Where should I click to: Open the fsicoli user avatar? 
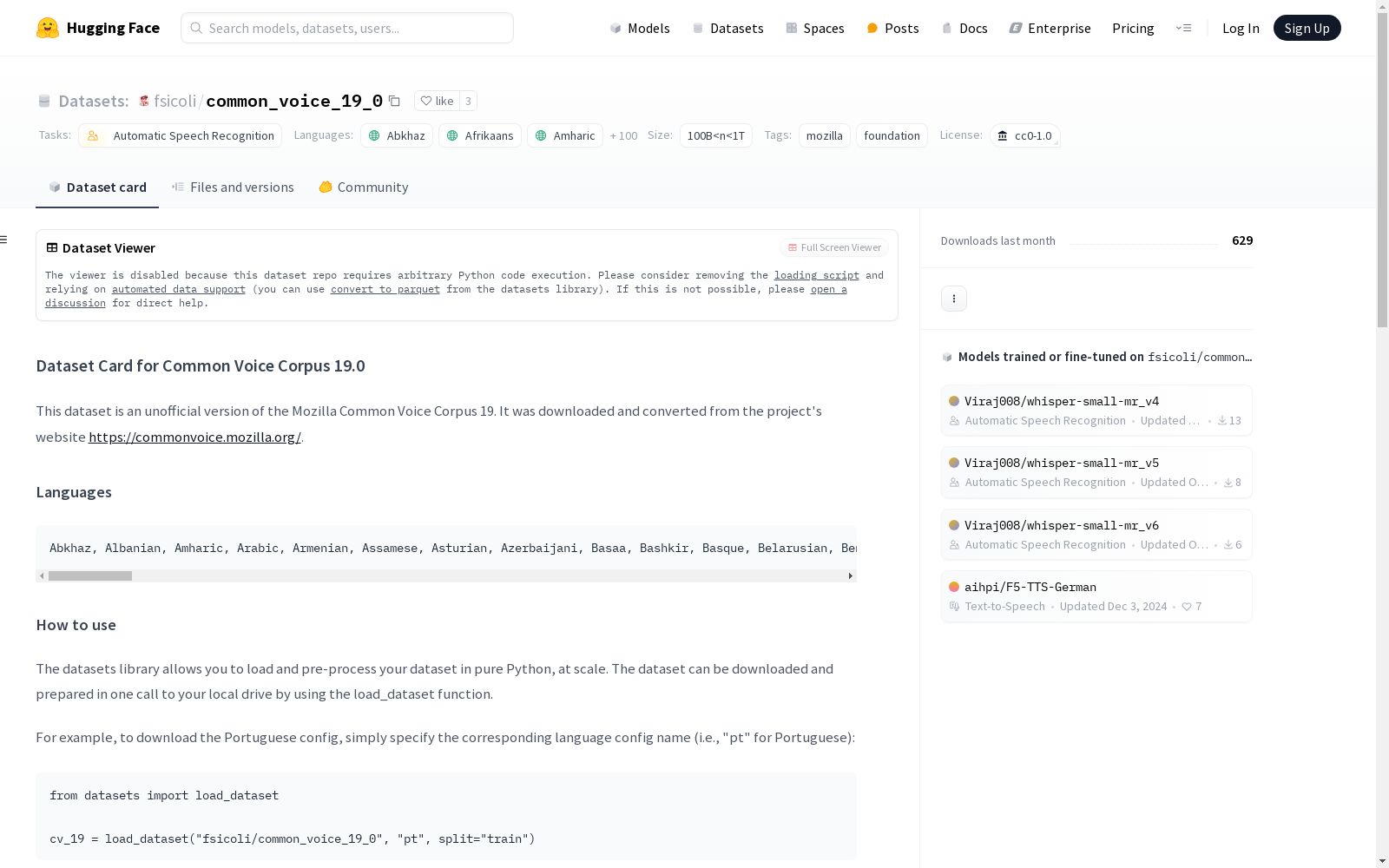pos(144,101)
